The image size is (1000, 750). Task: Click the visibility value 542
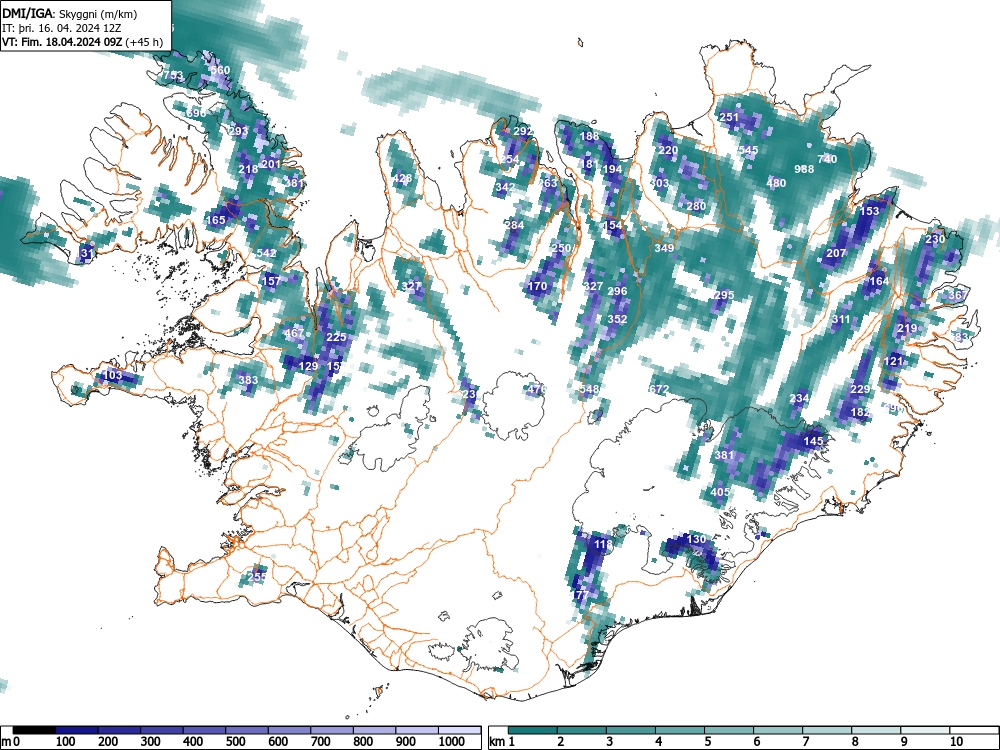267,253
